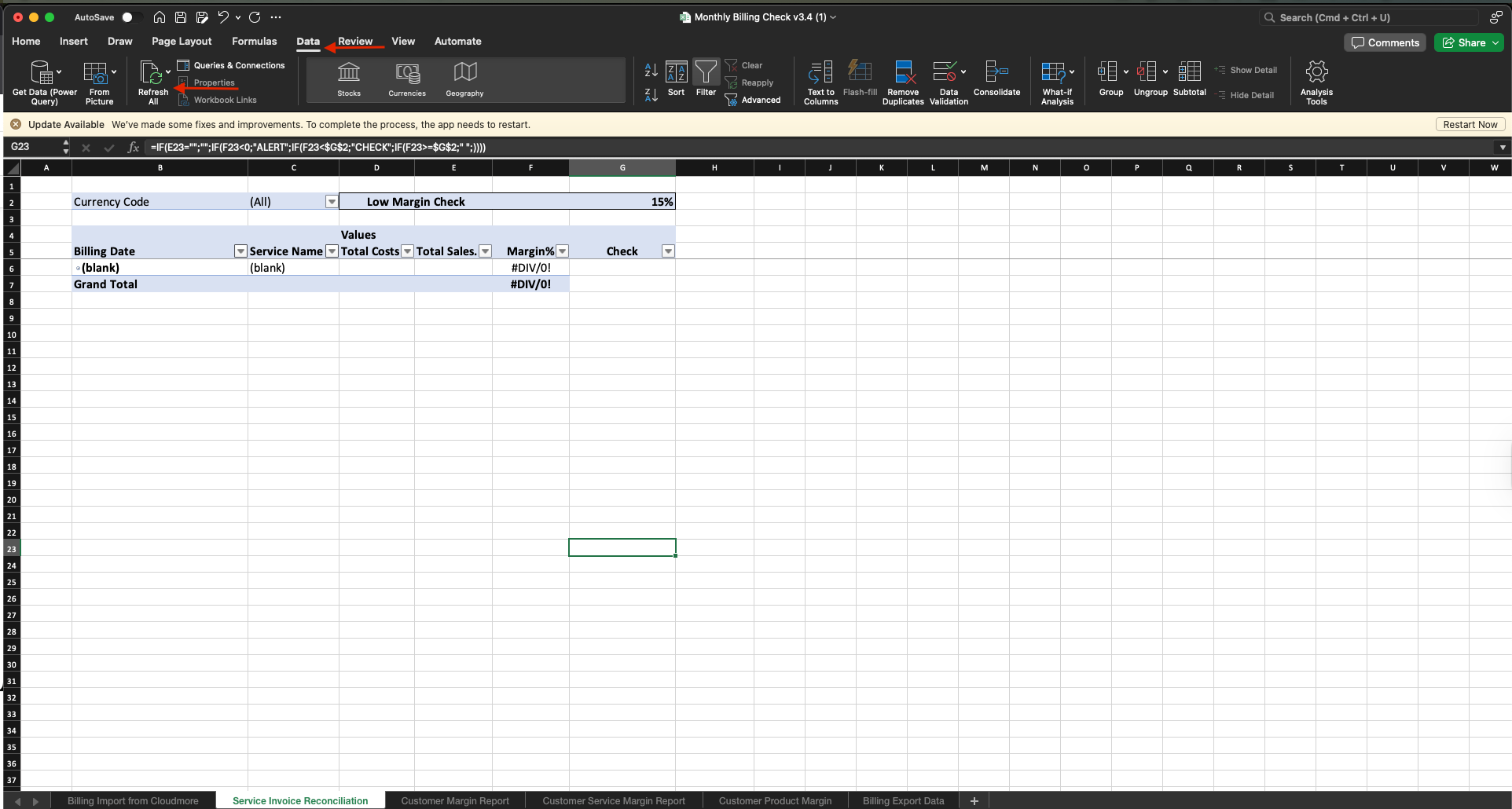Open the Customer Margin Report sheet

click(x=455, y=800)
